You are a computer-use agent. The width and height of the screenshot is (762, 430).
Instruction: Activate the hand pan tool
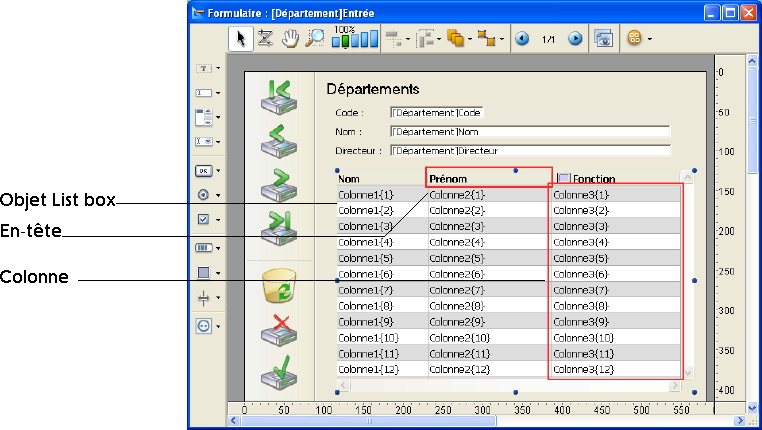pos(290,39)
